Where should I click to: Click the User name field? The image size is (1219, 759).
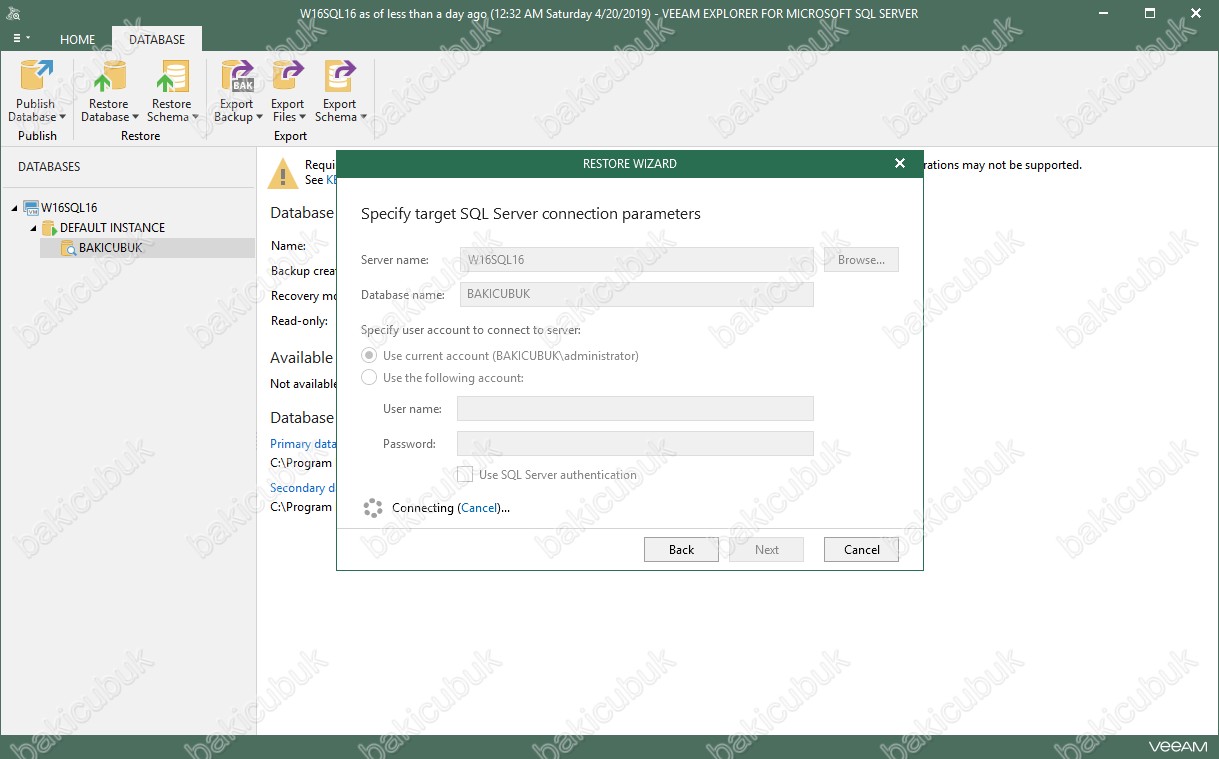point(635,408)
